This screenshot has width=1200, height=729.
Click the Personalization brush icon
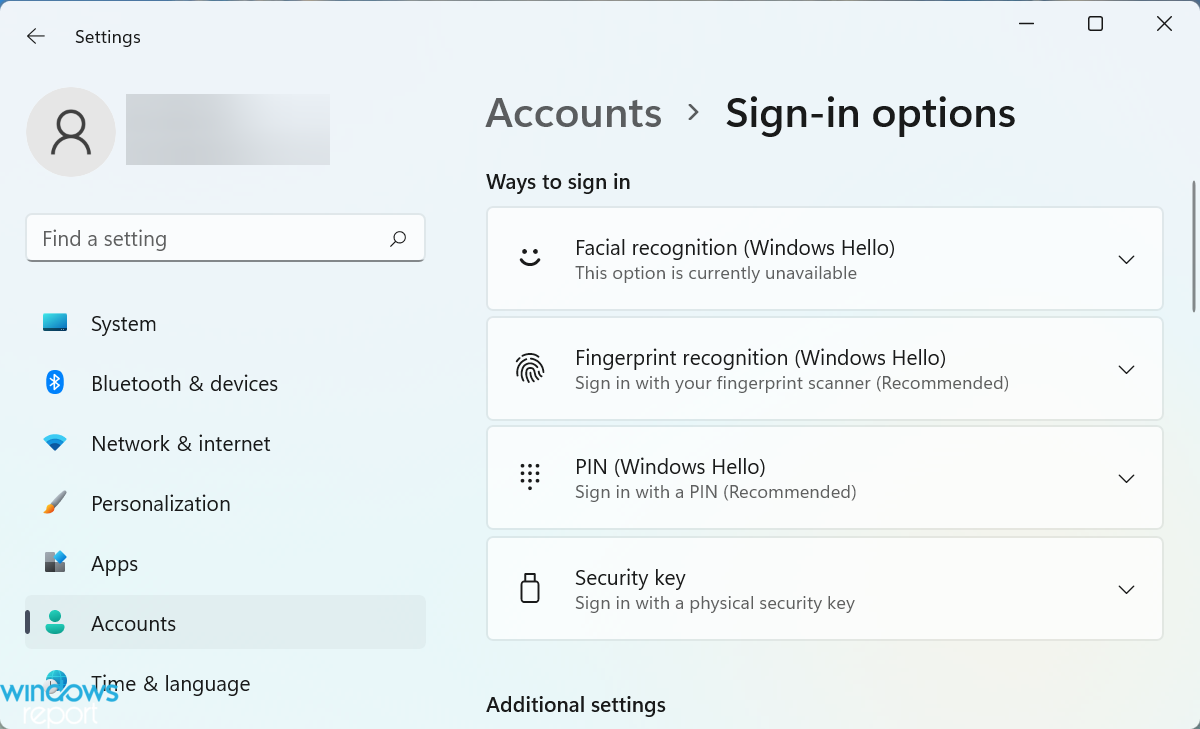(x=55, y=503)
